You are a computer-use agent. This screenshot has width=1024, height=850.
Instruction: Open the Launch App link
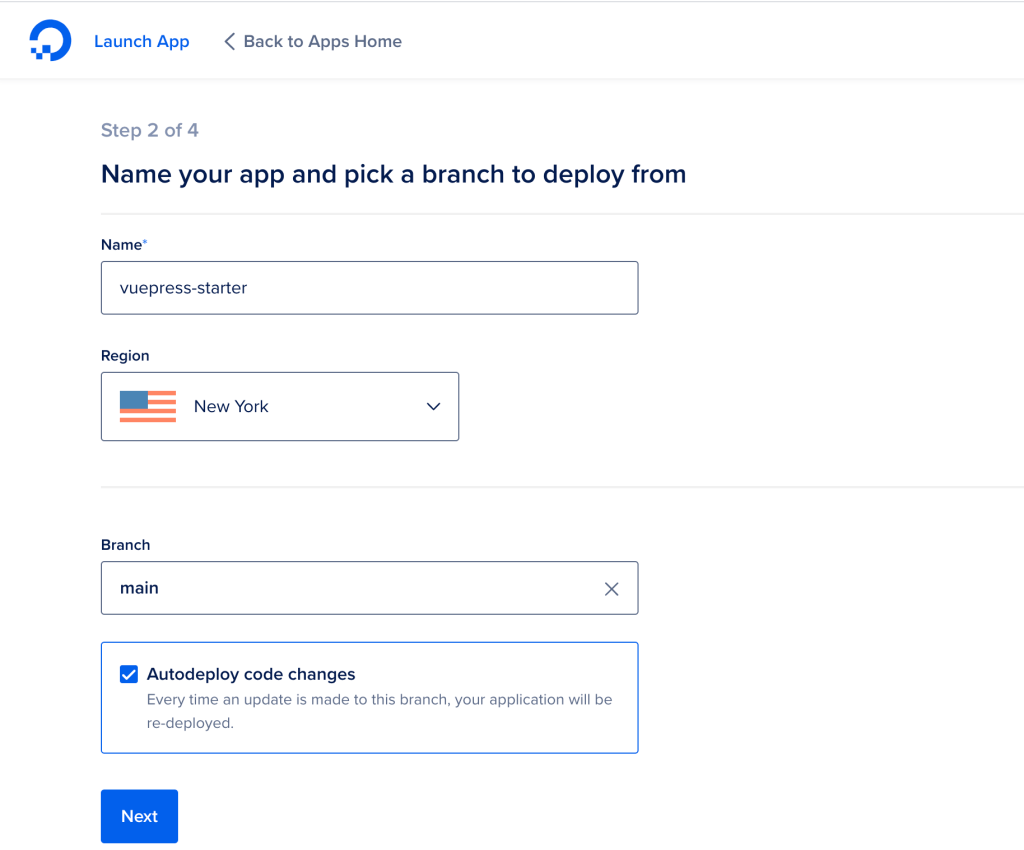click(x=141, y=41)
